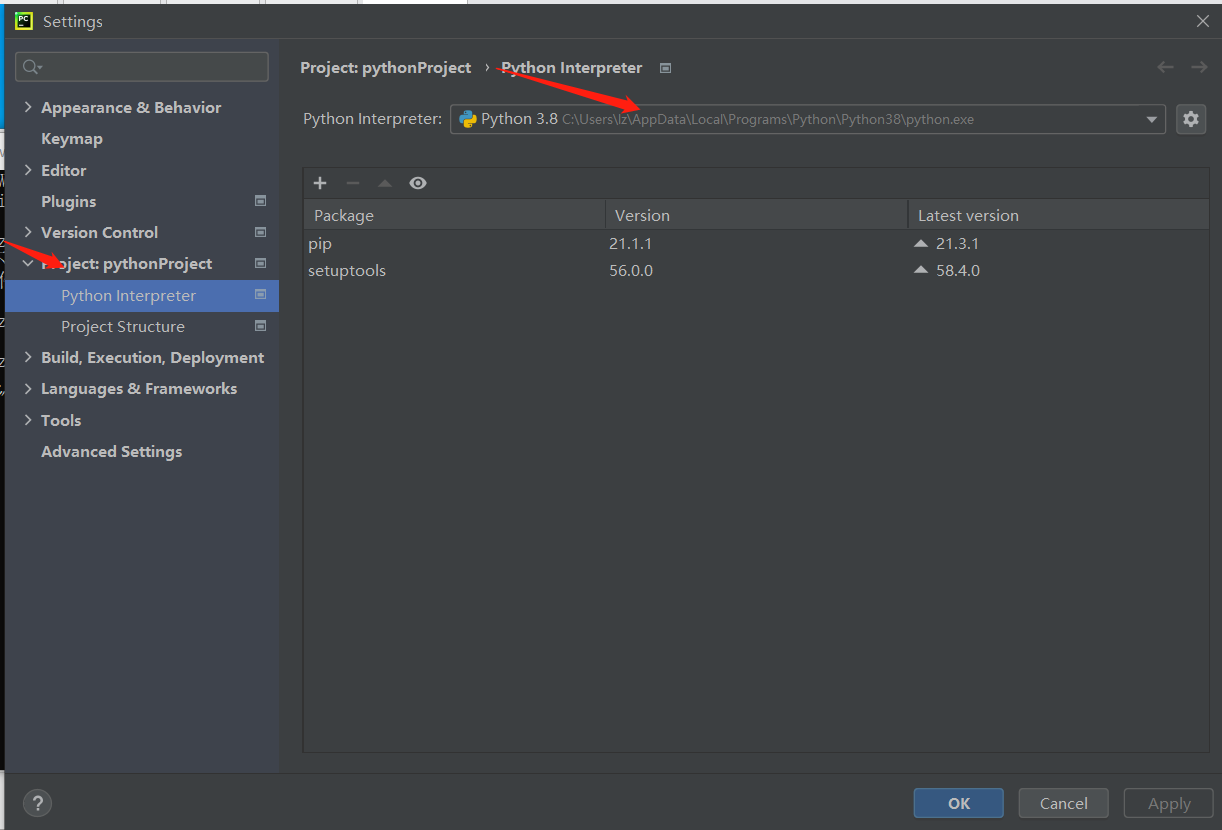Click setuptools version 56.0.0 cell
Image resolution: width=1222 pixels, height=830 pixels.
(631, 270)
